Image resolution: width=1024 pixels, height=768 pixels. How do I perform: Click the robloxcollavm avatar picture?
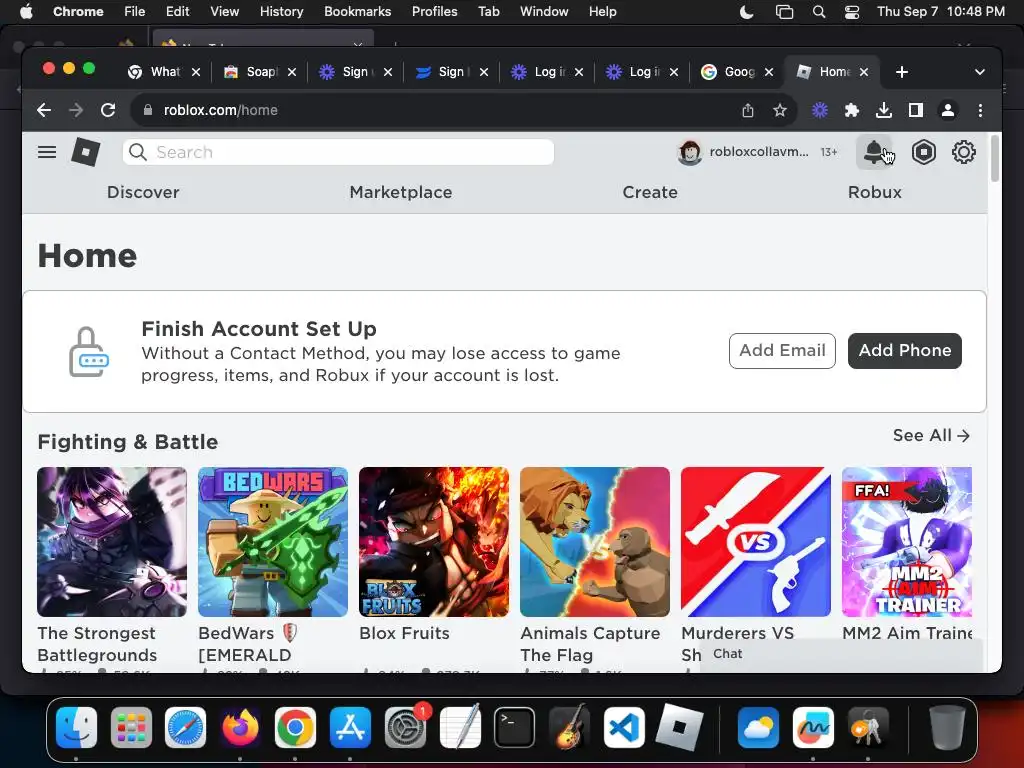pos(689,152)
